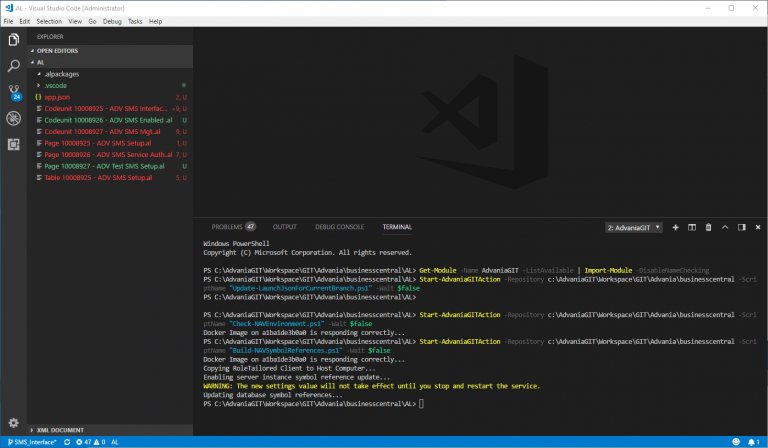
Task: Split the terminal pane
Action: pos(692,227)
